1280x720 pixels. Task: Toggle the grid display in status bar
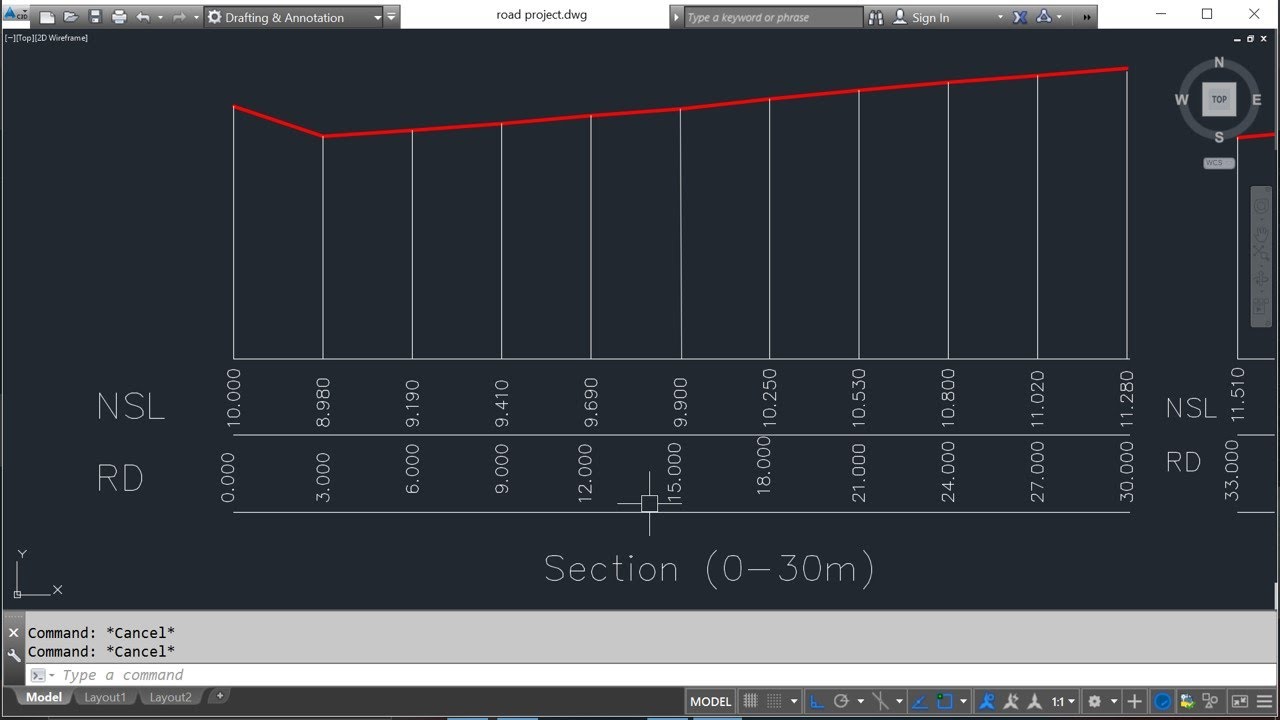click(x=750, y=702)
